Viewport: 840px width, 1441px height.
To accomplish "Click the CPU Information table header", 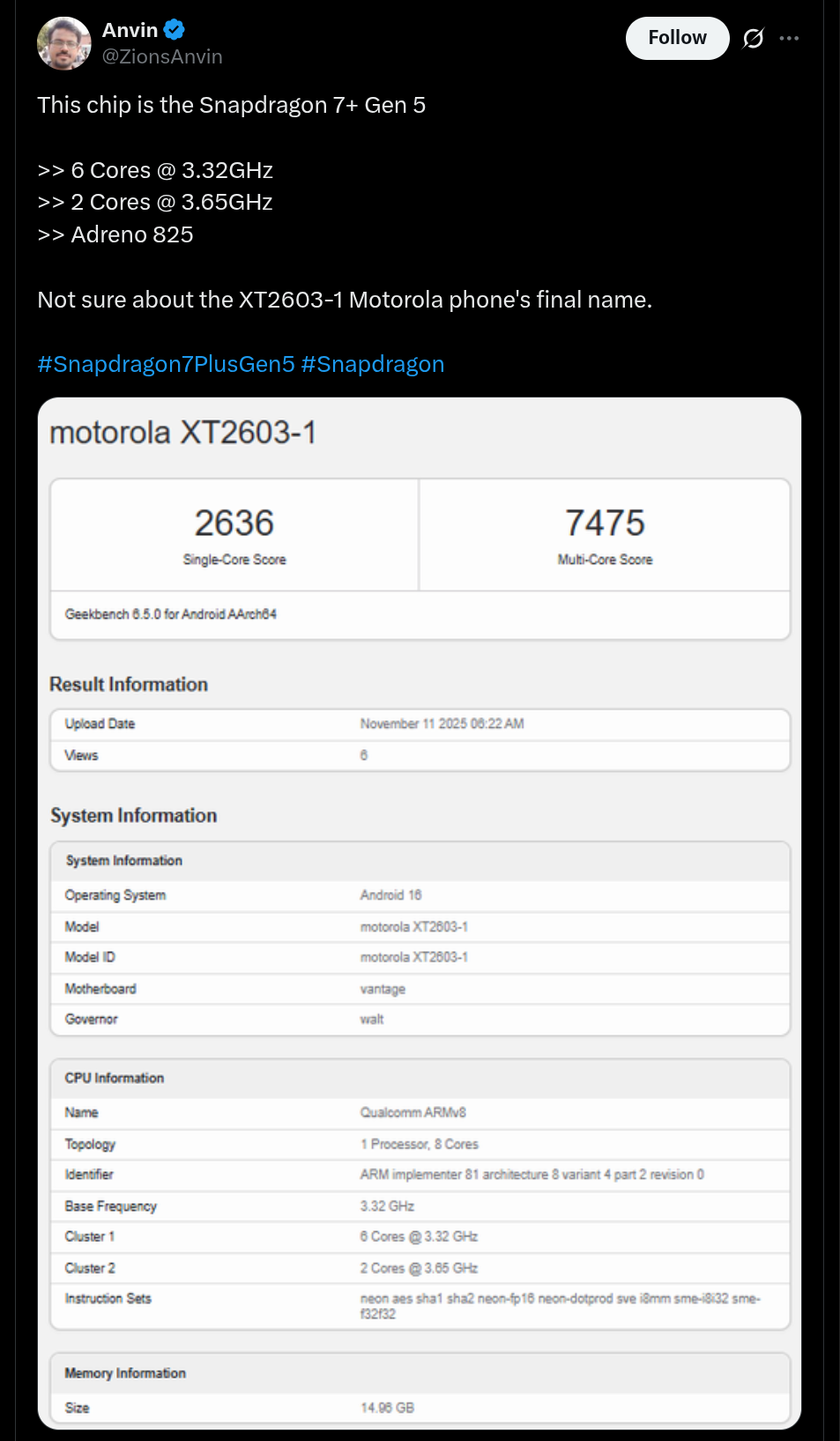I will point(115,1078).
